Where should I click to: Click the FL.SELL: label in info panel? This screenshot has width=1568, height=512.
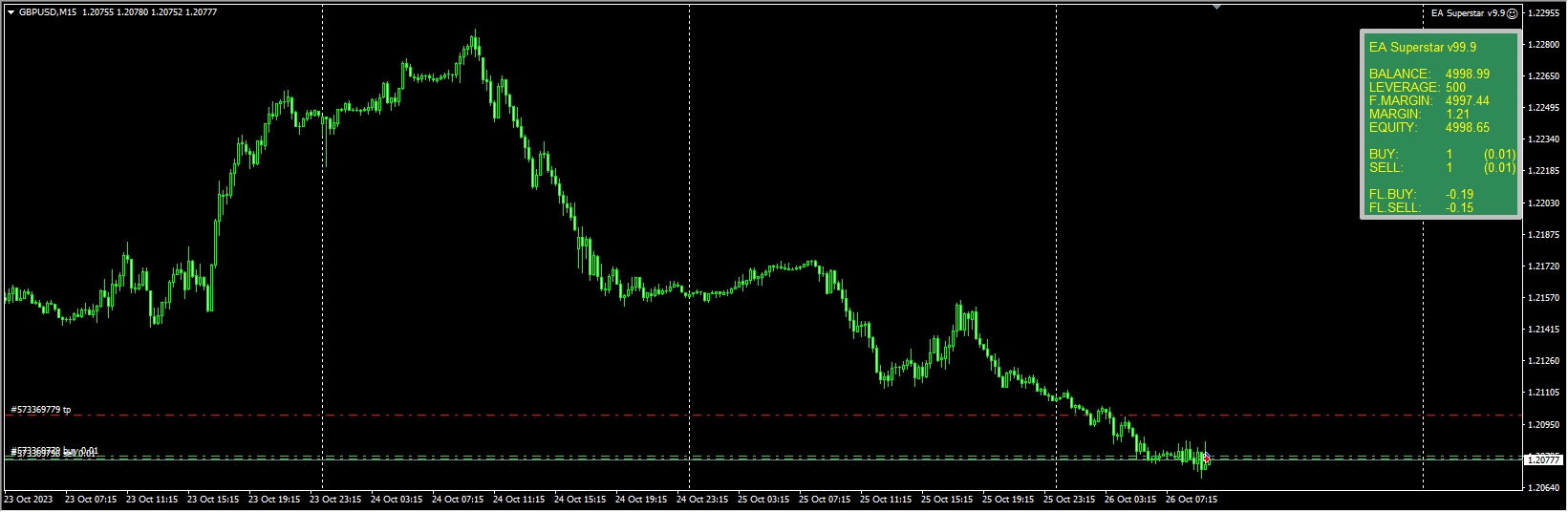pyautogui.click(x=1395, y=207)
